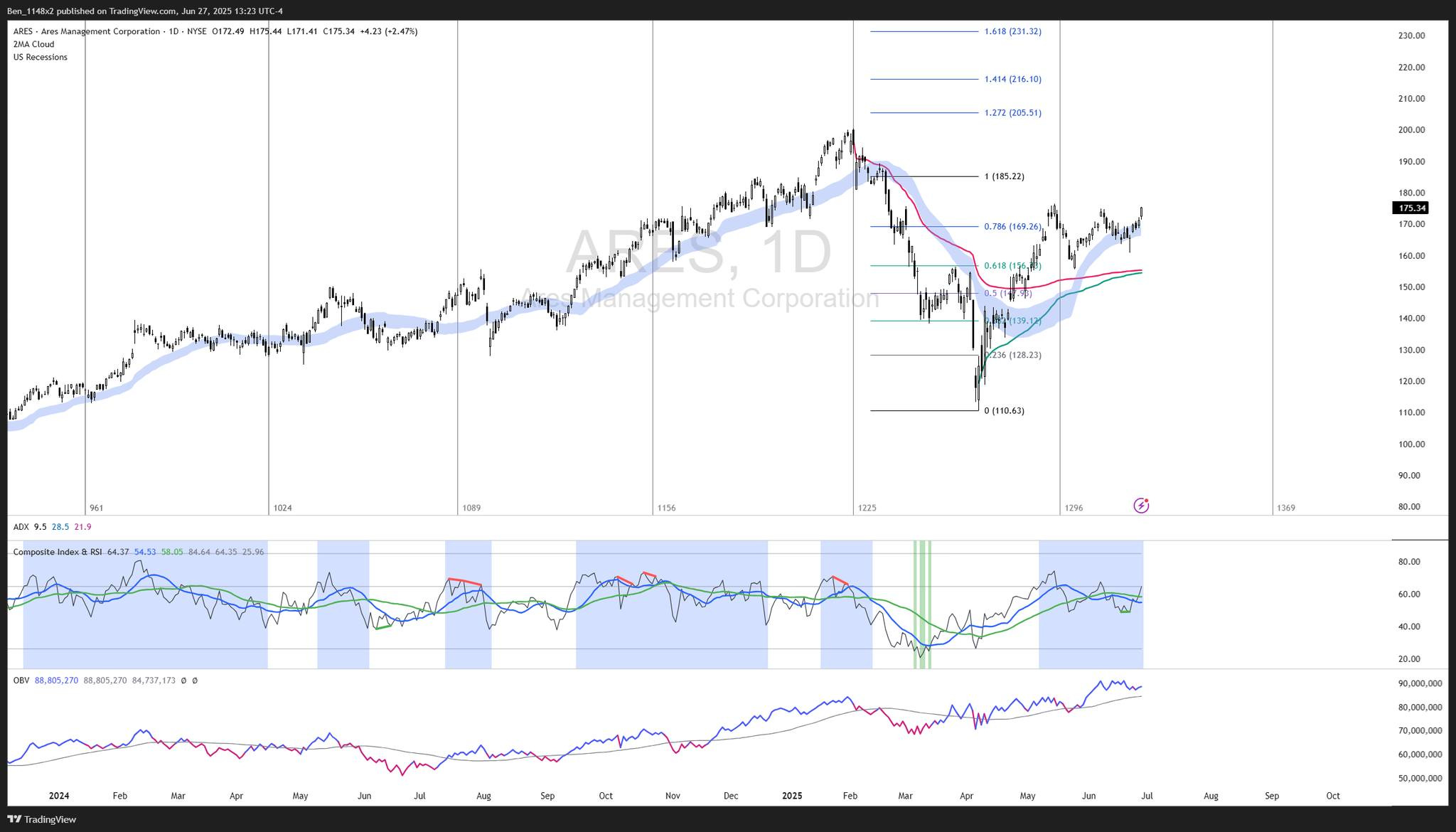Select the 1.414 (216.10) Fibonacci level label

[1012, 79]
